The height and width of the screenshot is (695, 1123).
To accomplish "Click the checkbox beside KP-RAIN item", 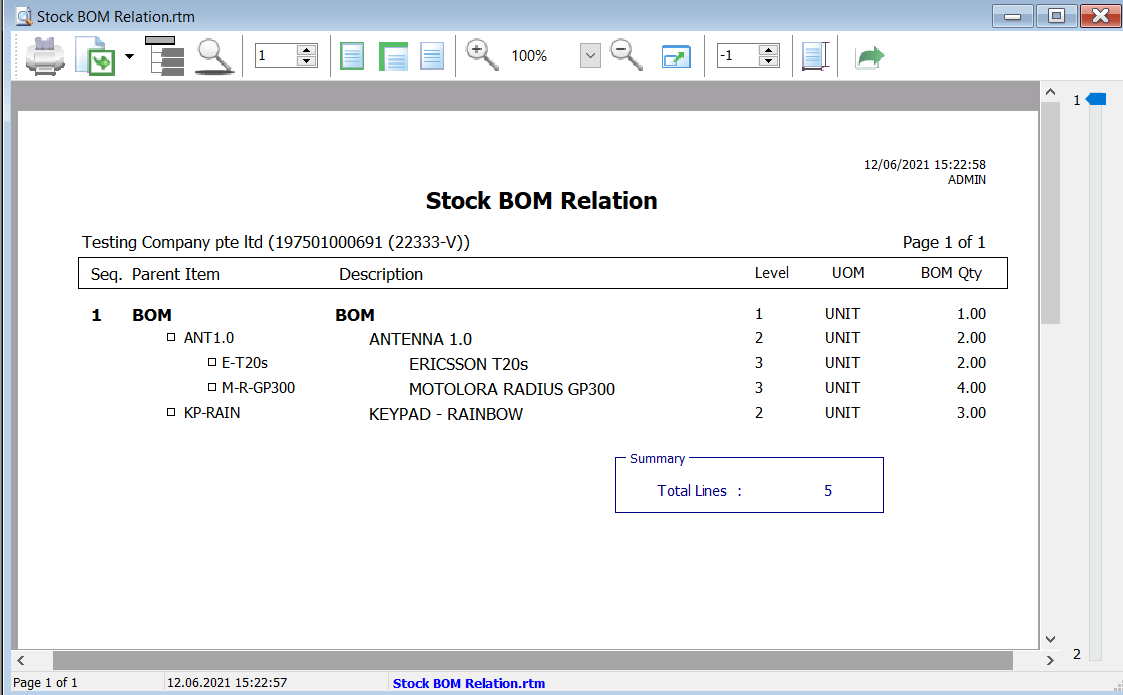I will 171,412.
